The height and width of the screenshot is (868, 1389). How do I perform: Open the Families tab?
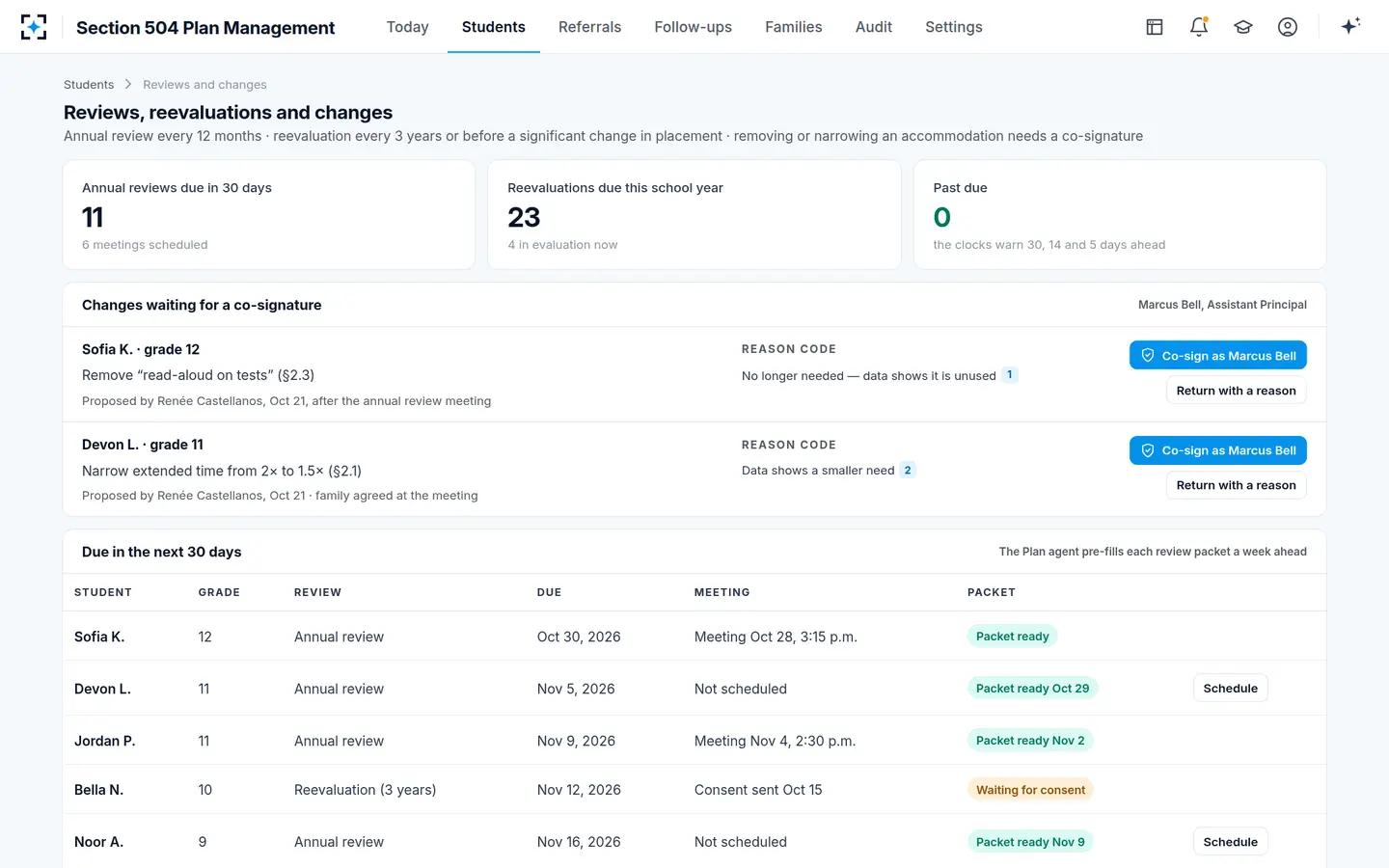[793, 27]
